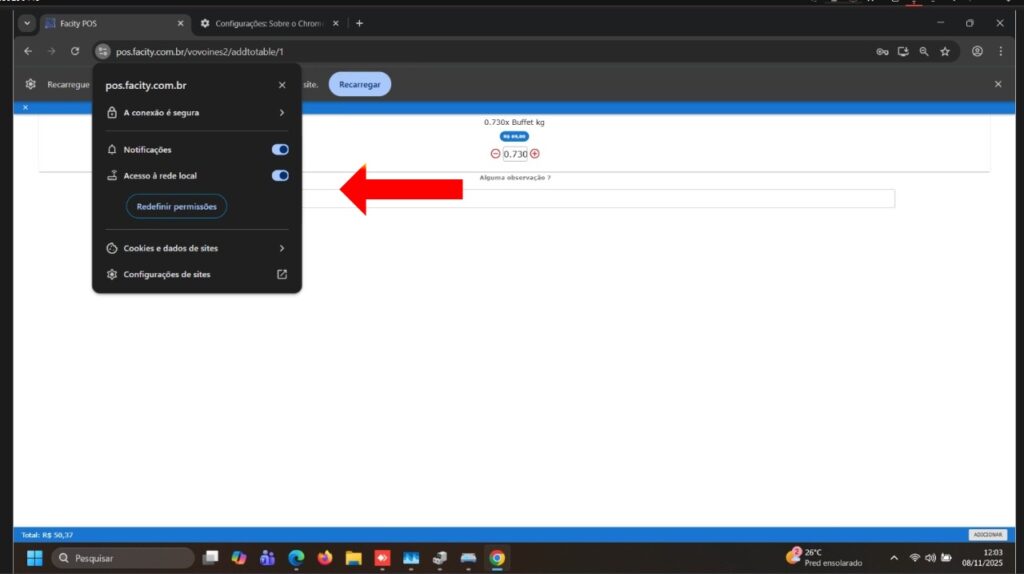Click the red minus to decrease quantity
Image resolution: width=1024 pixels, height=574 pixels.
point(495,154)
